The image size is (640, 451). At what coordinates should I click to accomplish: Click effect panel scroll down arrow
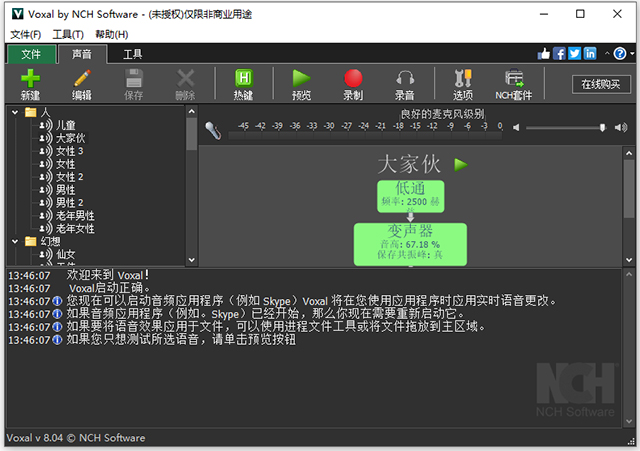pyautogui.click(x=629, y=260)
